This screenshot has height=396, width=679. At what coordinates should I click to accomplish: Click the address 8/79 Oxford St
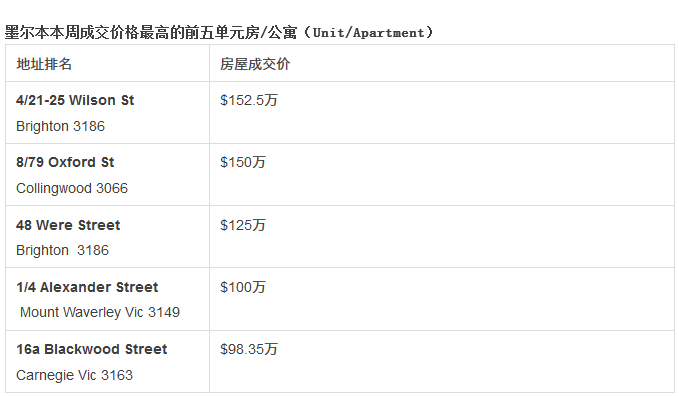tap(65, 162)
